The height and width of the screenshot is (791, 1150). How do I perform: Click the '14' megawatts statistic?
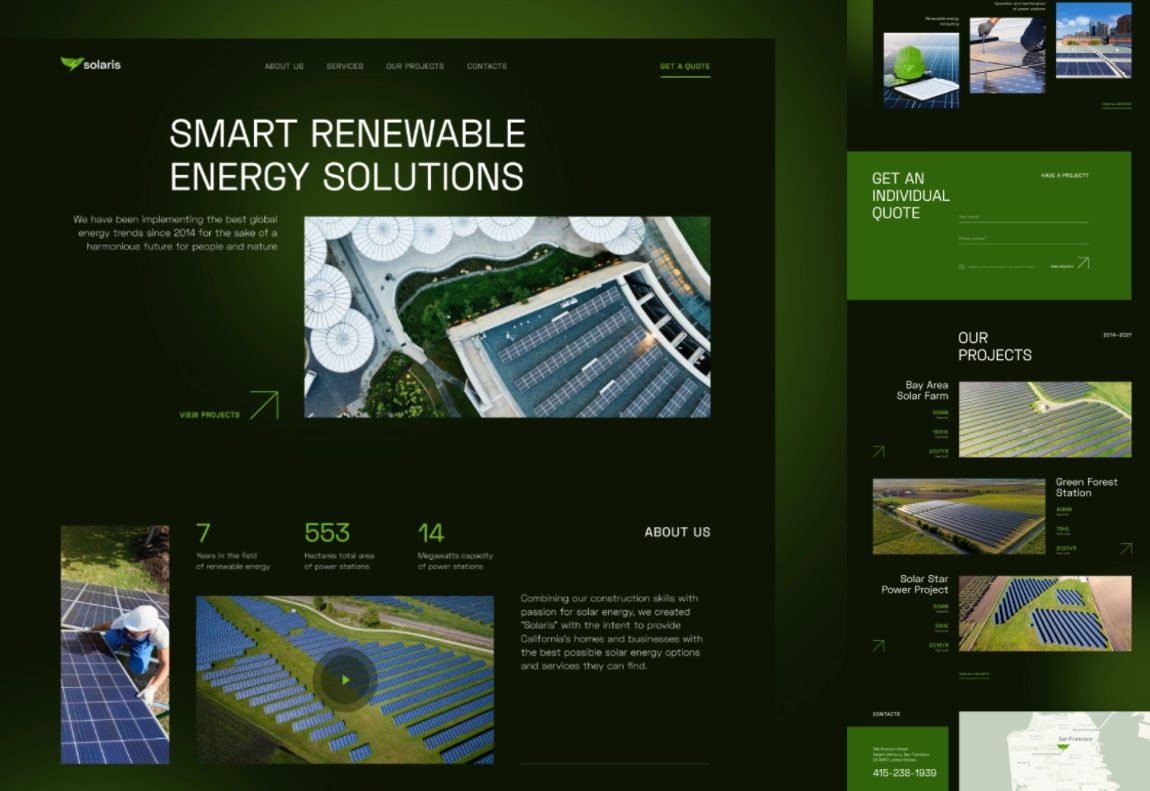(x=431, y=532)
